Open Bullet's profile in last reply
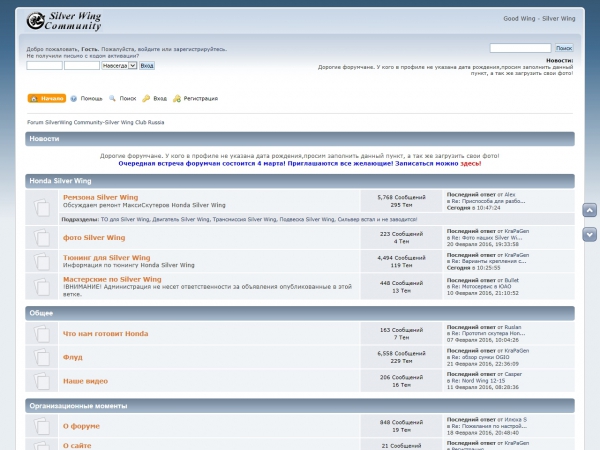This screenshot has height=450, width=600. 512,280
